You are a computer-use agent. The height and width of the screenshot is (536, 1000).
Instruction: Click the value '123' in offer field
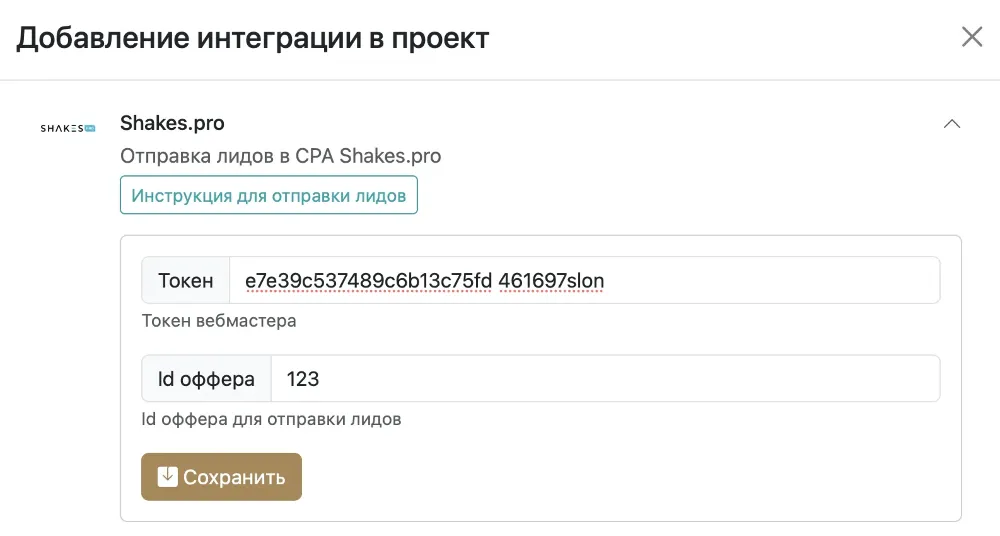[303, 379]
